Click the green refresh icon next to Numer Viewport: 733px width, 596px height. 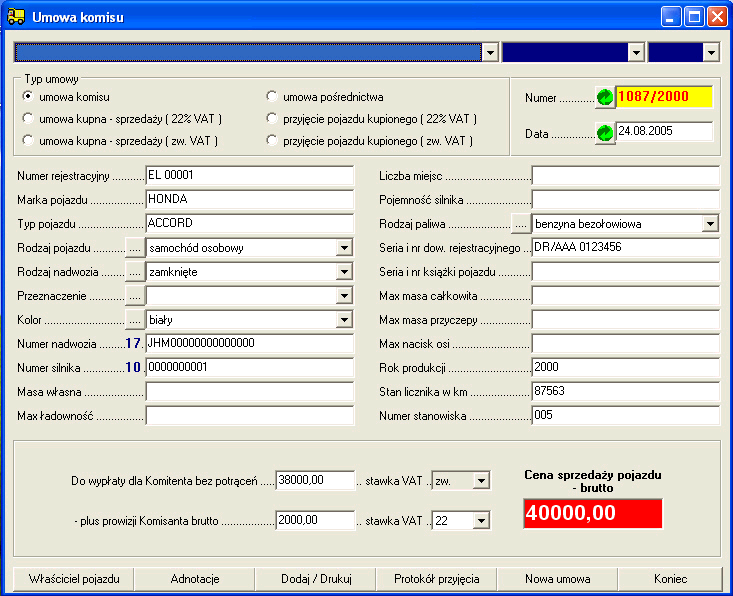(605, 97)
